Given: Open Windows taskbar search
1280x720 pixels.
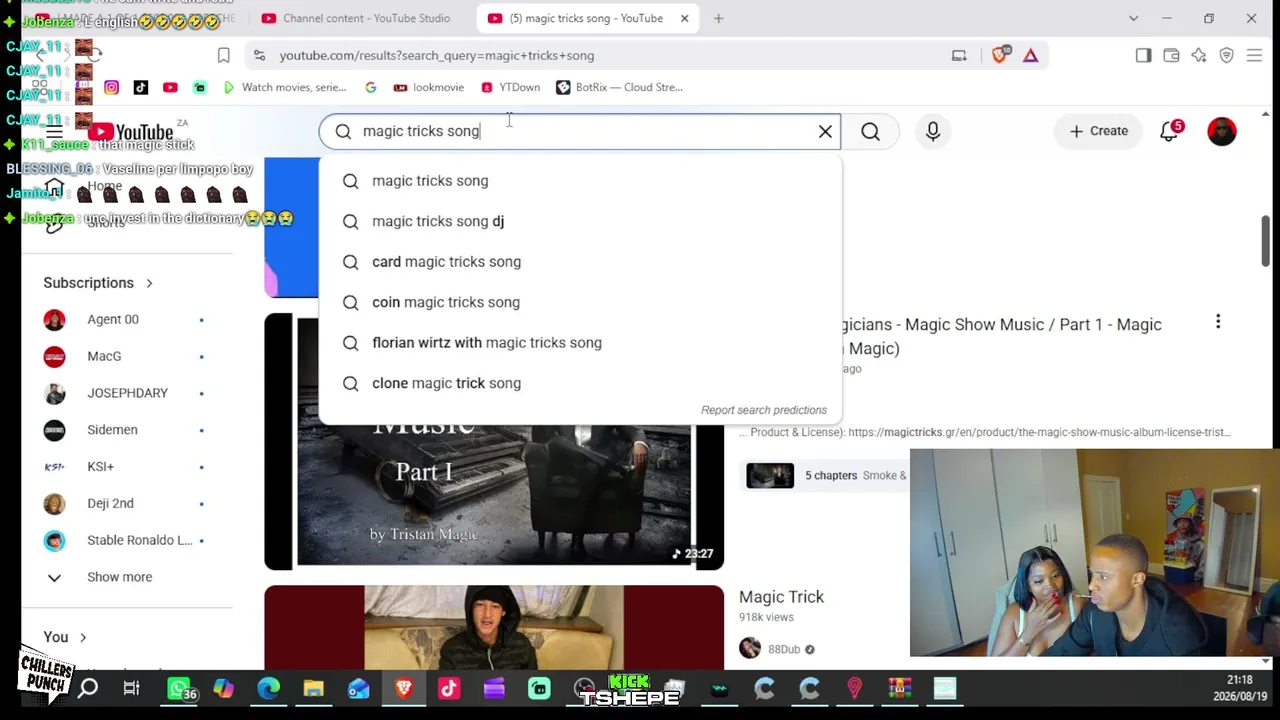Looking at the screenshot, I should click(88, 688).
